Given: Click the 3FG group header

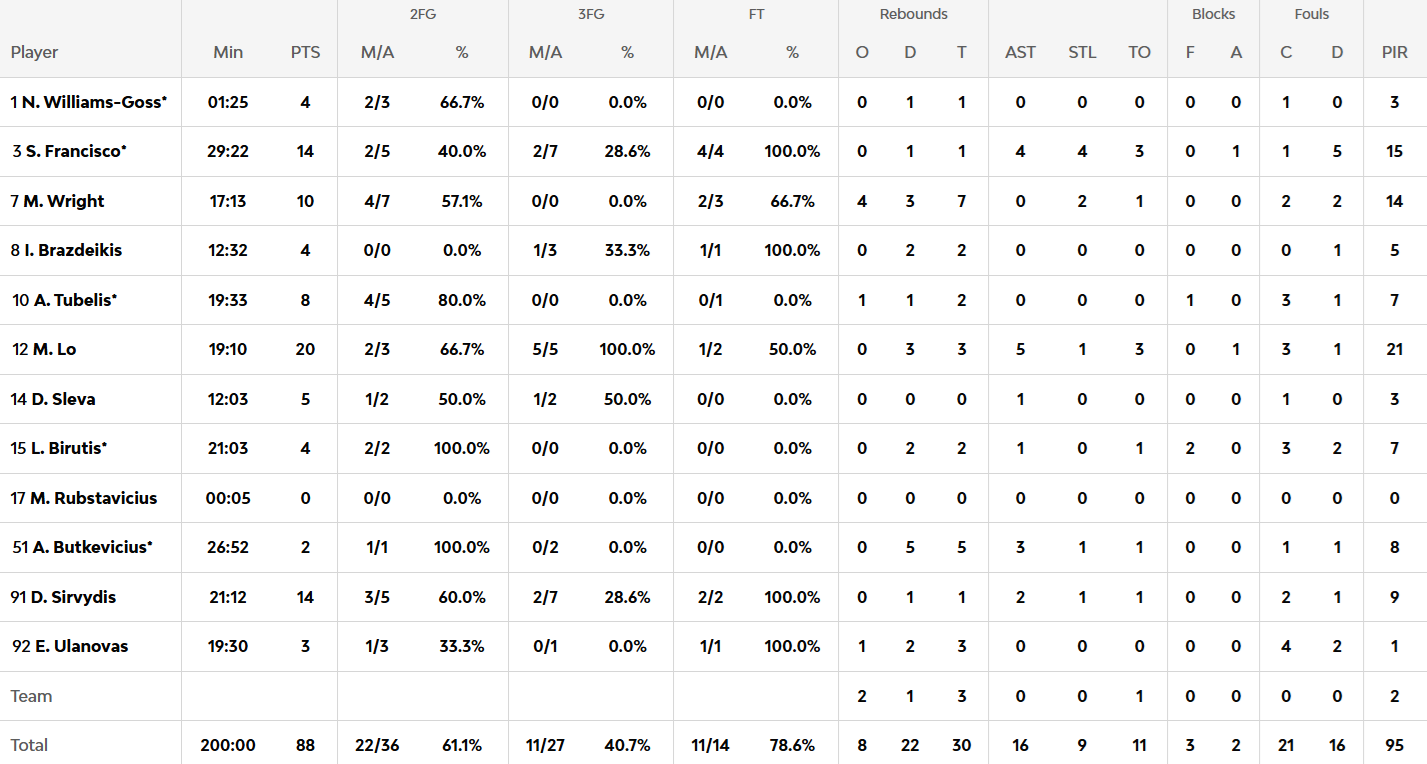Looking at the screenshot, I should 590,14.
